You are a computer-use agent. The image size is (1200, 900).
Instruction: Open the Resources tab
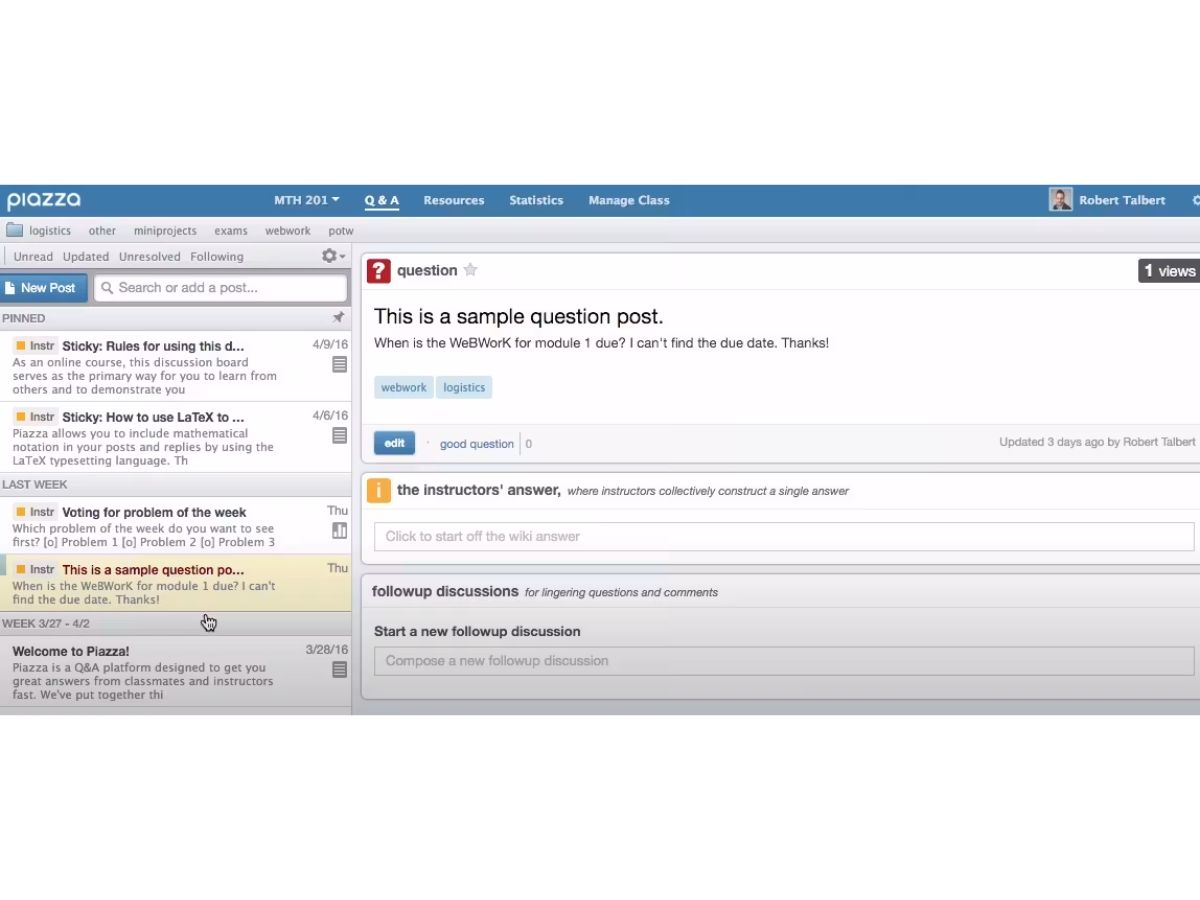[x=453, y=200]
